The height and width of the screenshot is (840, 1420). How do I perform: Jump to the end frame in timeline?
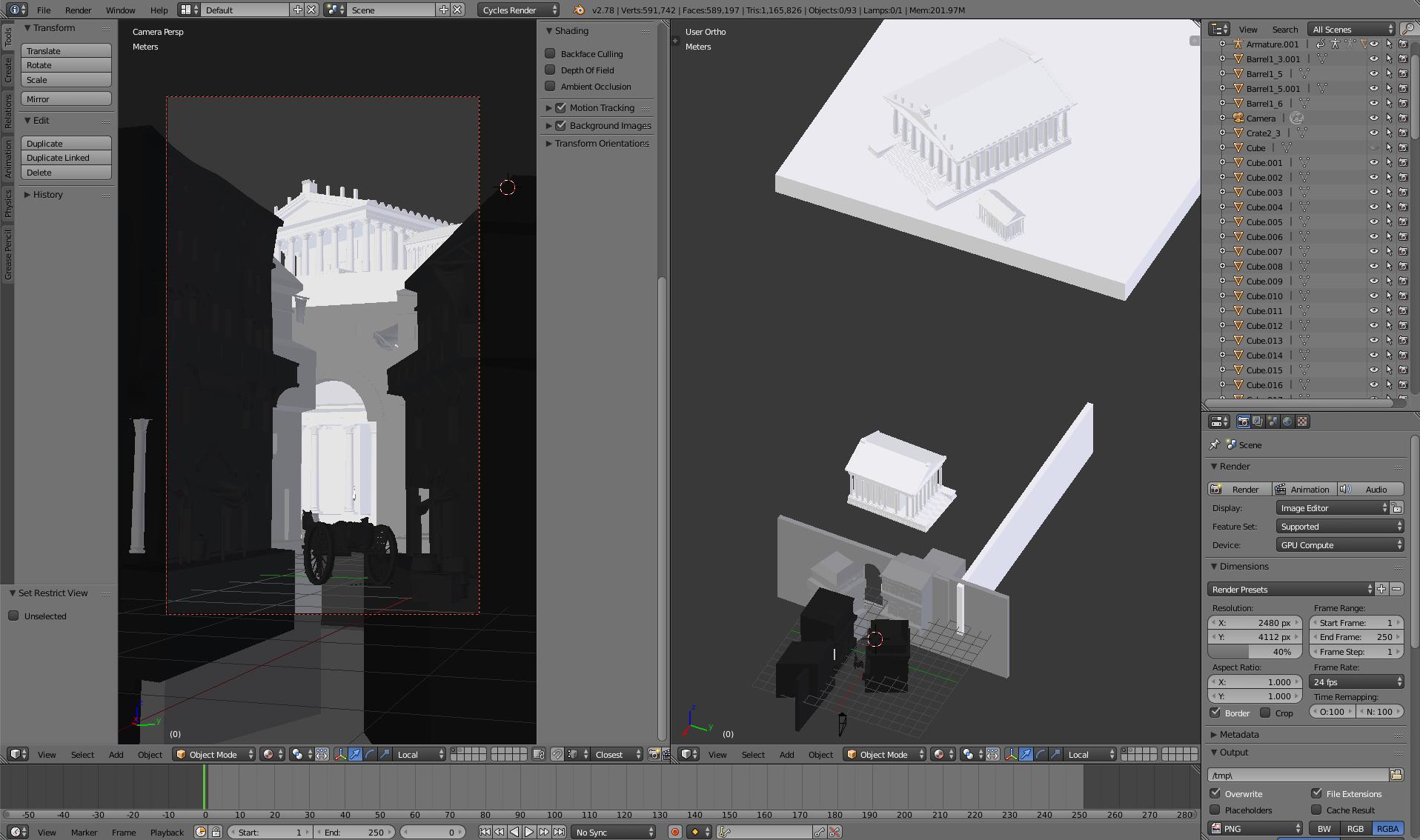click(x=560, y=832)
